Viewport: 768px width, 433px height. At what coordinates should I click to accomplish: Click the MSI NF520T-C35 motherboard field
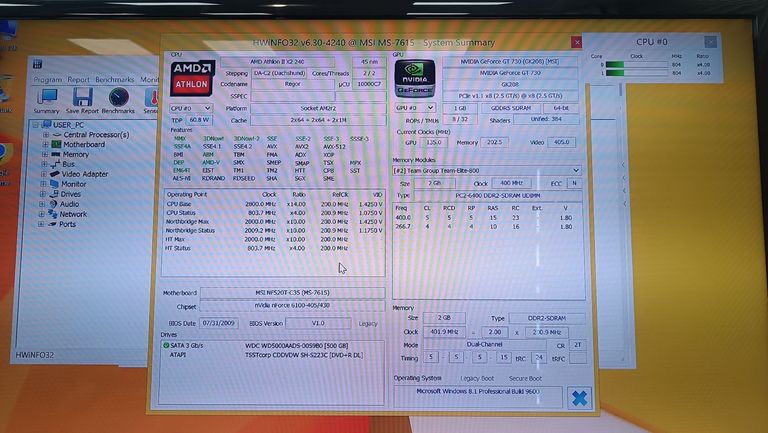click(292, 292)
